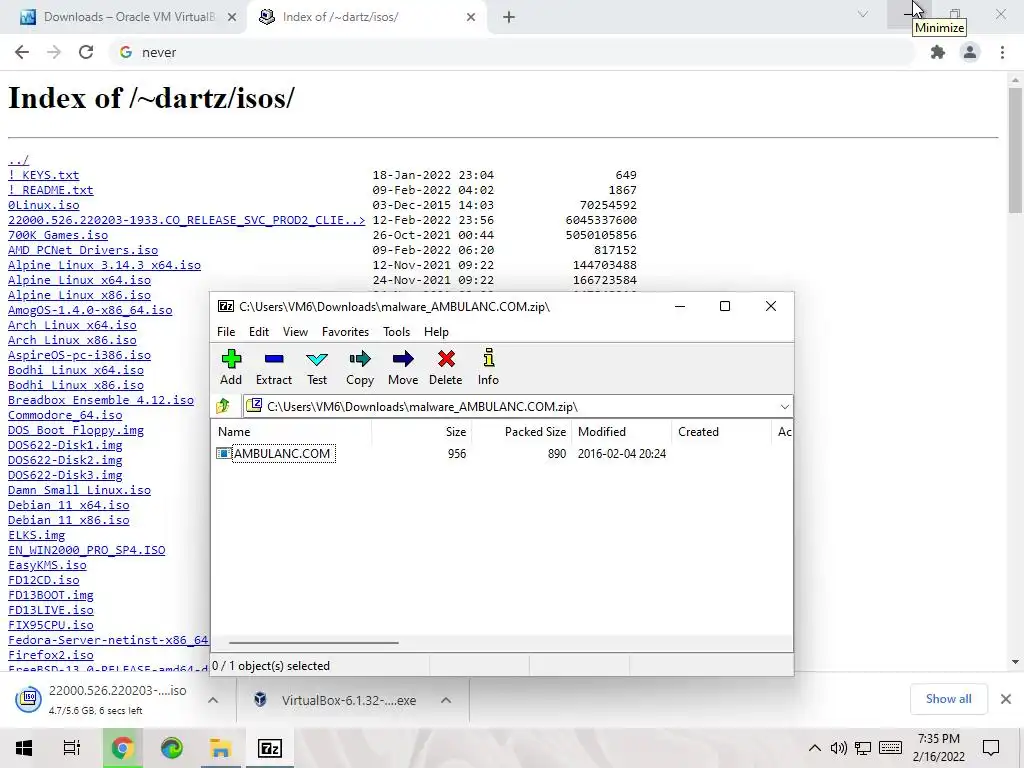Open 7-Zip Tools menu
Screen dimensions: 1024x768
point(396,332)
